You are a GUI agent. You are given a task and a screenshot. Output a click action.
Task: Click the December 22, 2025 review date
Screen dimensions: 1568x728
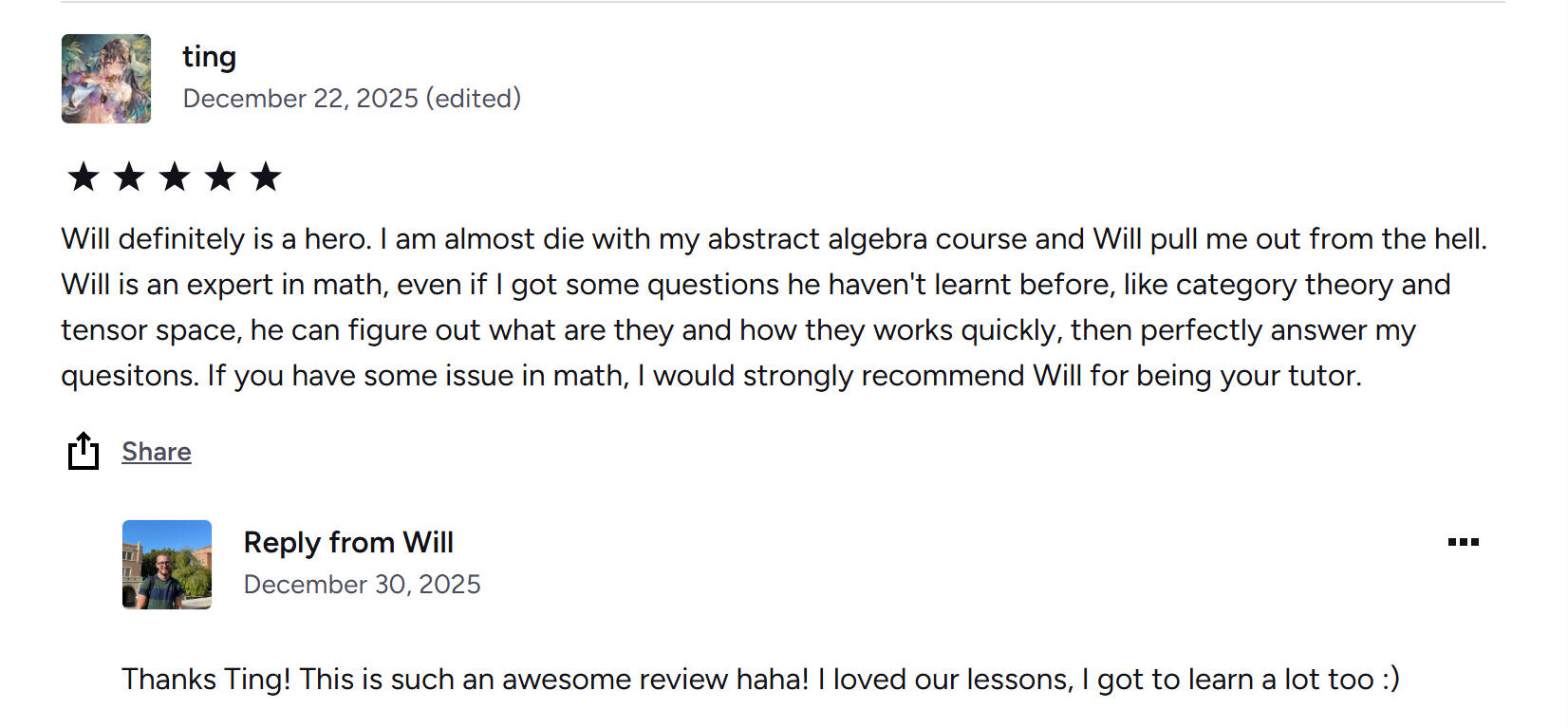pyautogui.click(x=300, y=99)
